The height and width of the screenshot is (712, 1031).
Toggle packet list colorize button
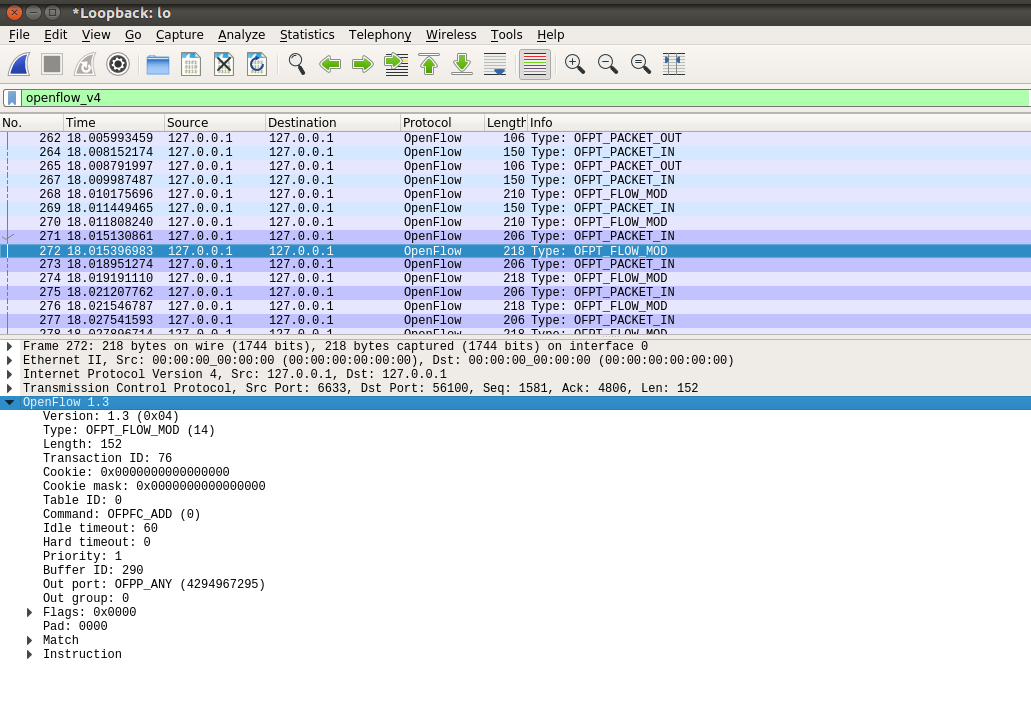(535, 64)
